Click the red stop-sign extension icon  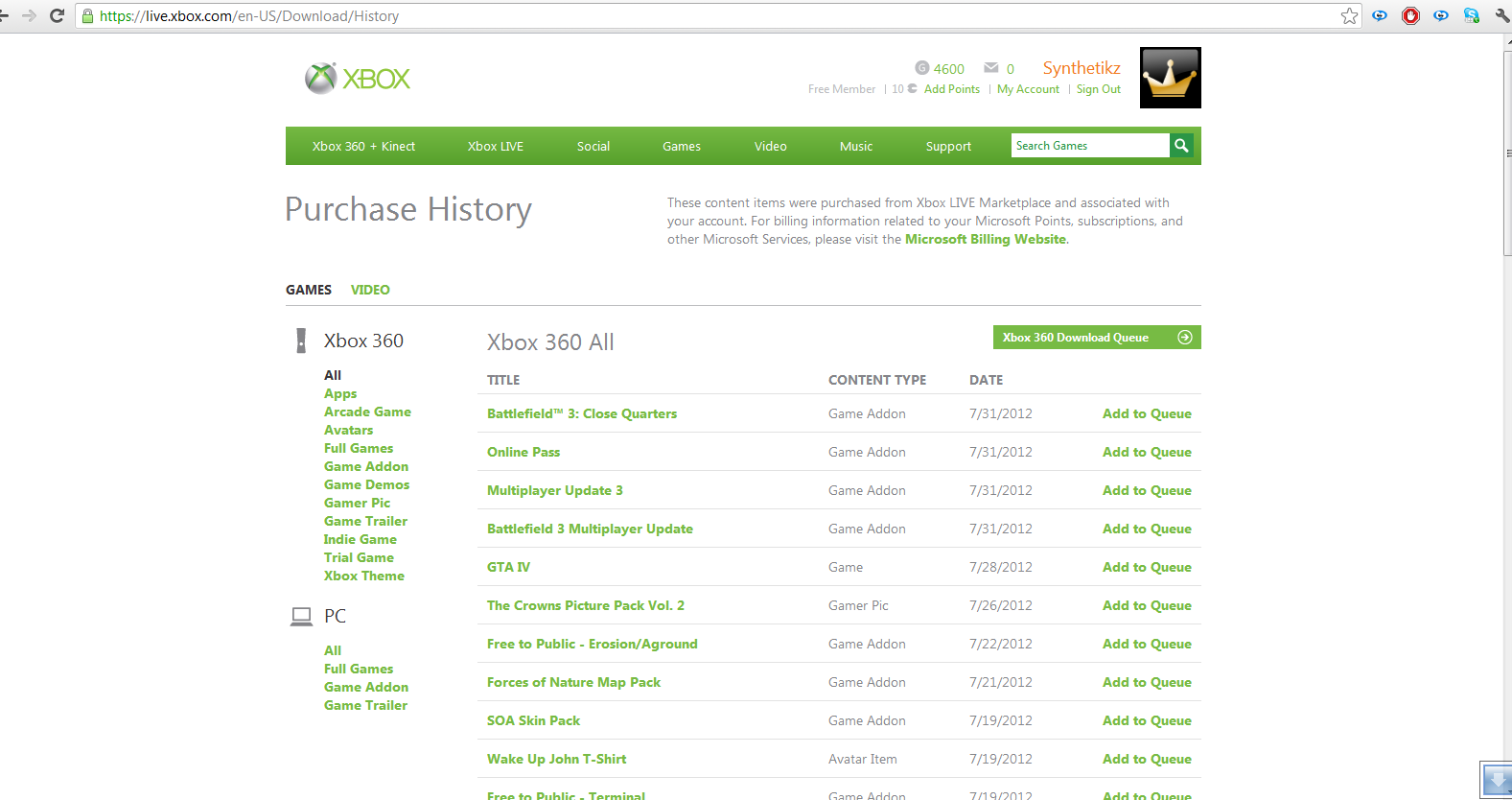pyautogui.click(x=1410, y=15)
